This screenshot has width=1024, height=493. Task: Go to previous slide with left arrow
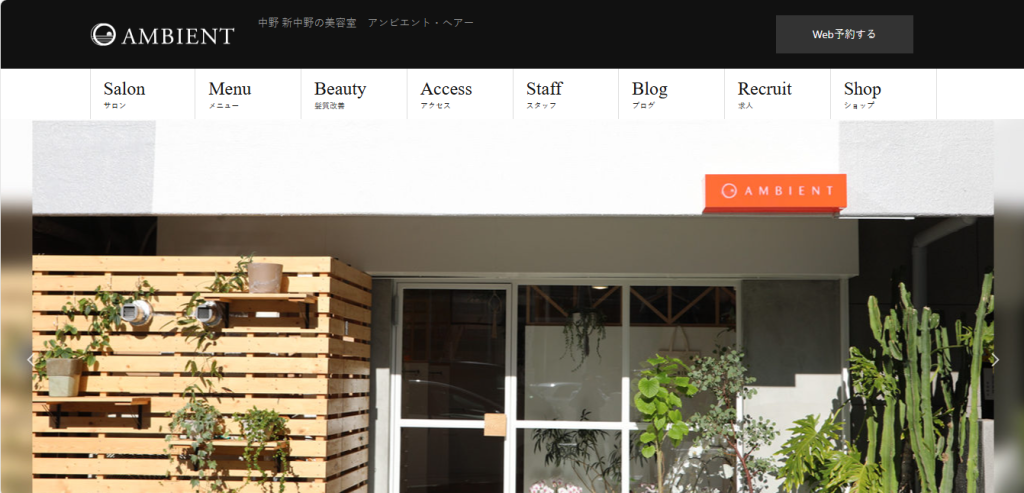pyautogui.click(x=29, y=359)
